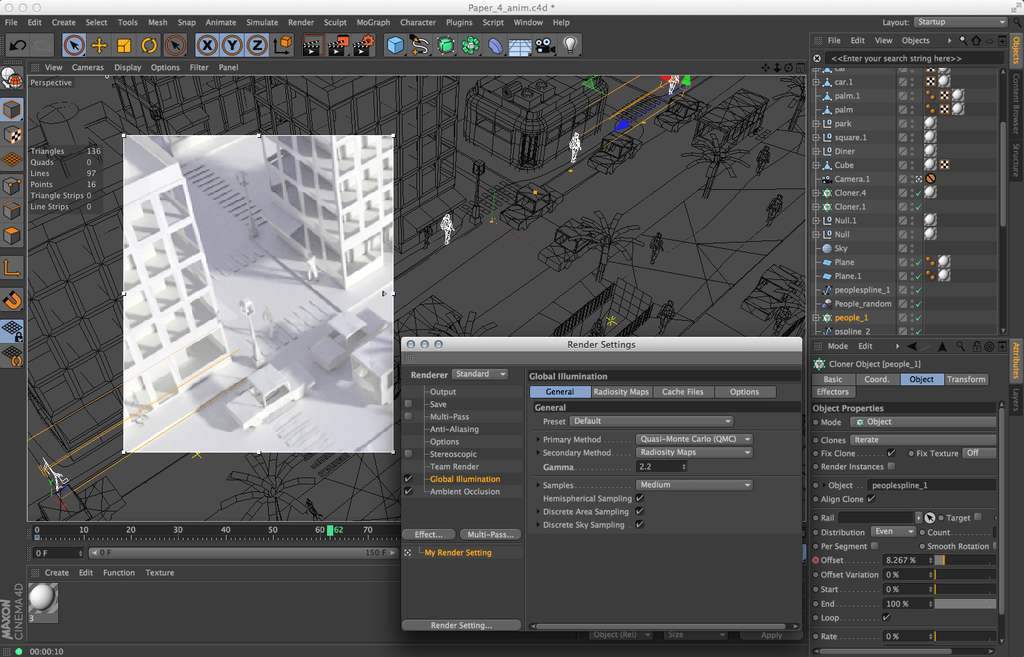Uncheck Hemispherical Sampling
This screenshot has height=657, width=1024.
pos(639,498)
